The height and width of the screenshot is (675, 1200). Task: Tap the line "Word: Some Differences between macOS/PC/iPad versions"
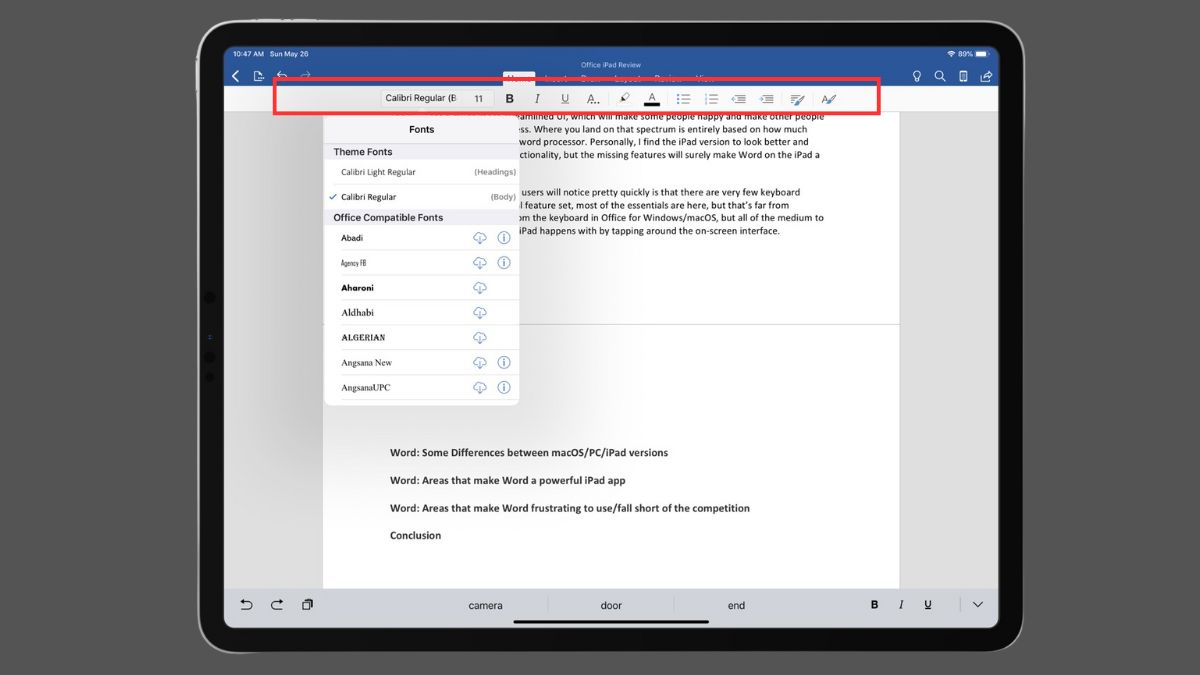point(529,452)
